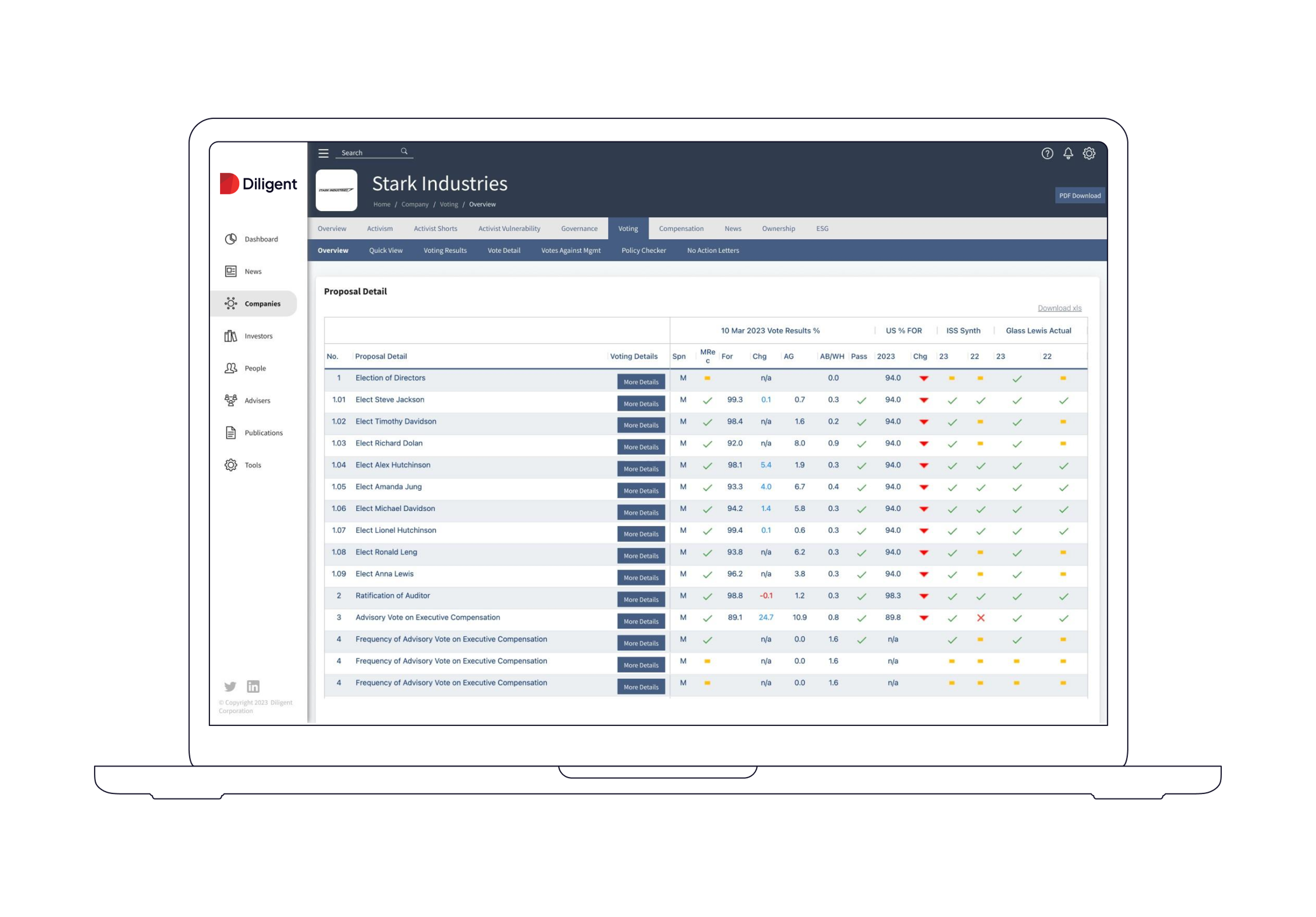Open the settings gear icon in header
Viewport: 1316px width, 917px height.
[x=1088, y=153]
